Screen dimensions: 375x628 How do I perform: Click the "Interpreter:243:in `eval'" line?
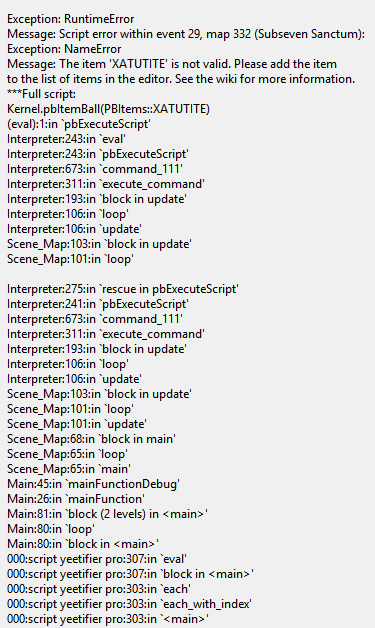(66, 139)
